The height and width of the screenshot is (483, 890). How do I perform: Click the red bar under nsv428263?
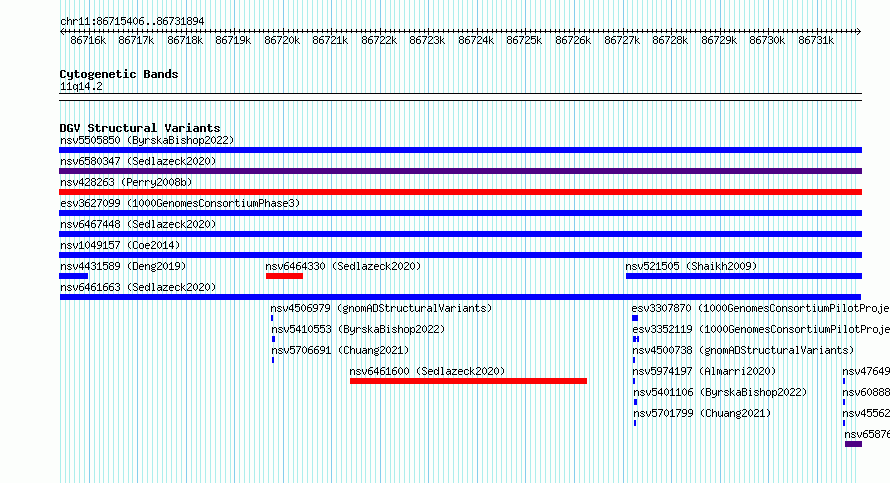pyautogui.click(x=460, y=192)
